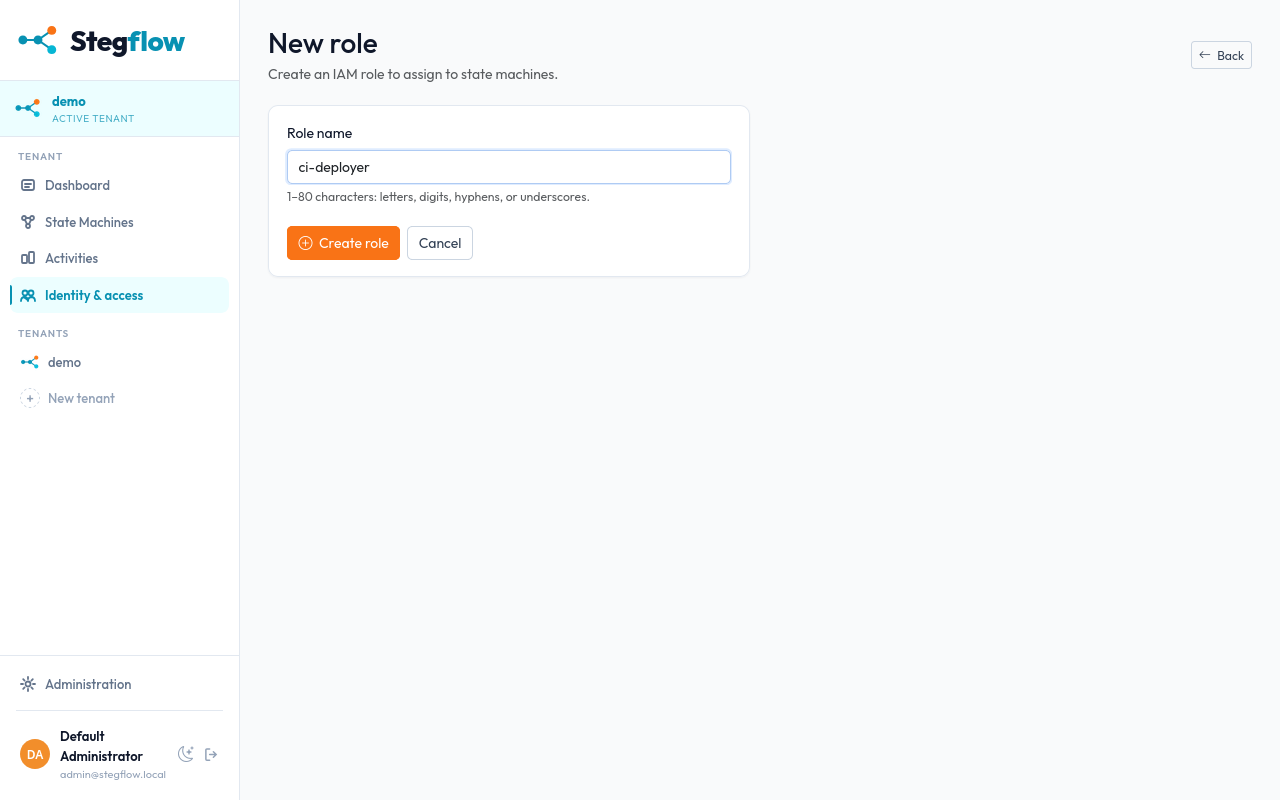Click the Administration gear icon
Screen dimensions: 1280x800
pyautogui.click(x=28, y=684)
